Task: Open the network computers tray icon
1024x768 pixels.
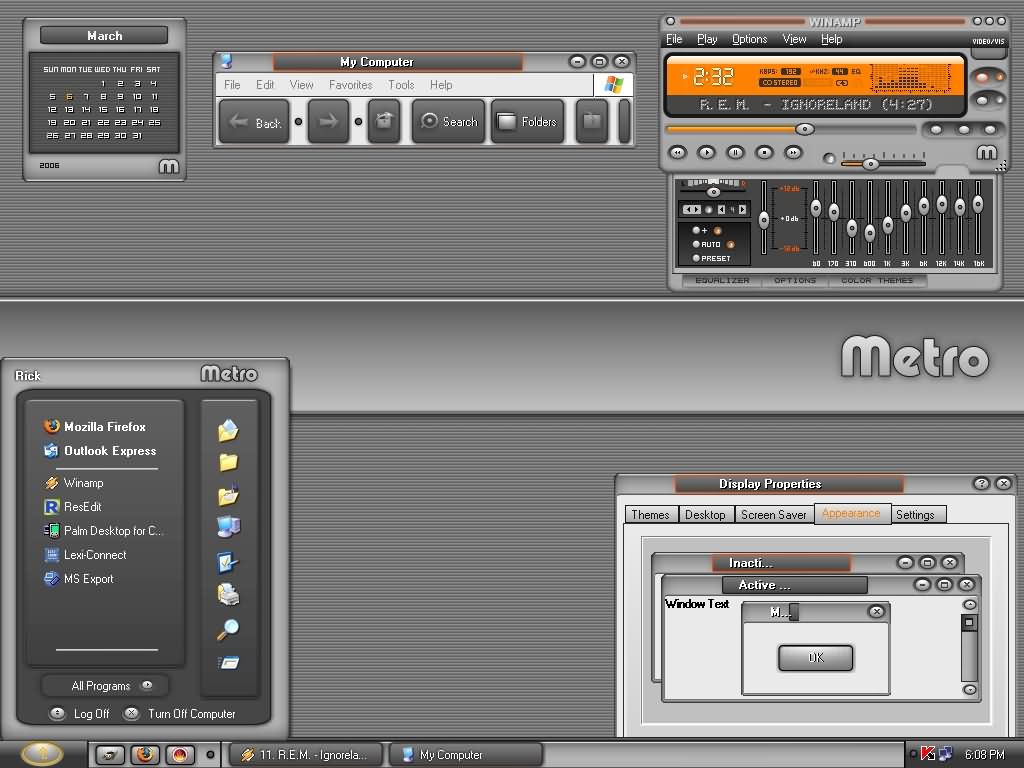Action: 945,754
